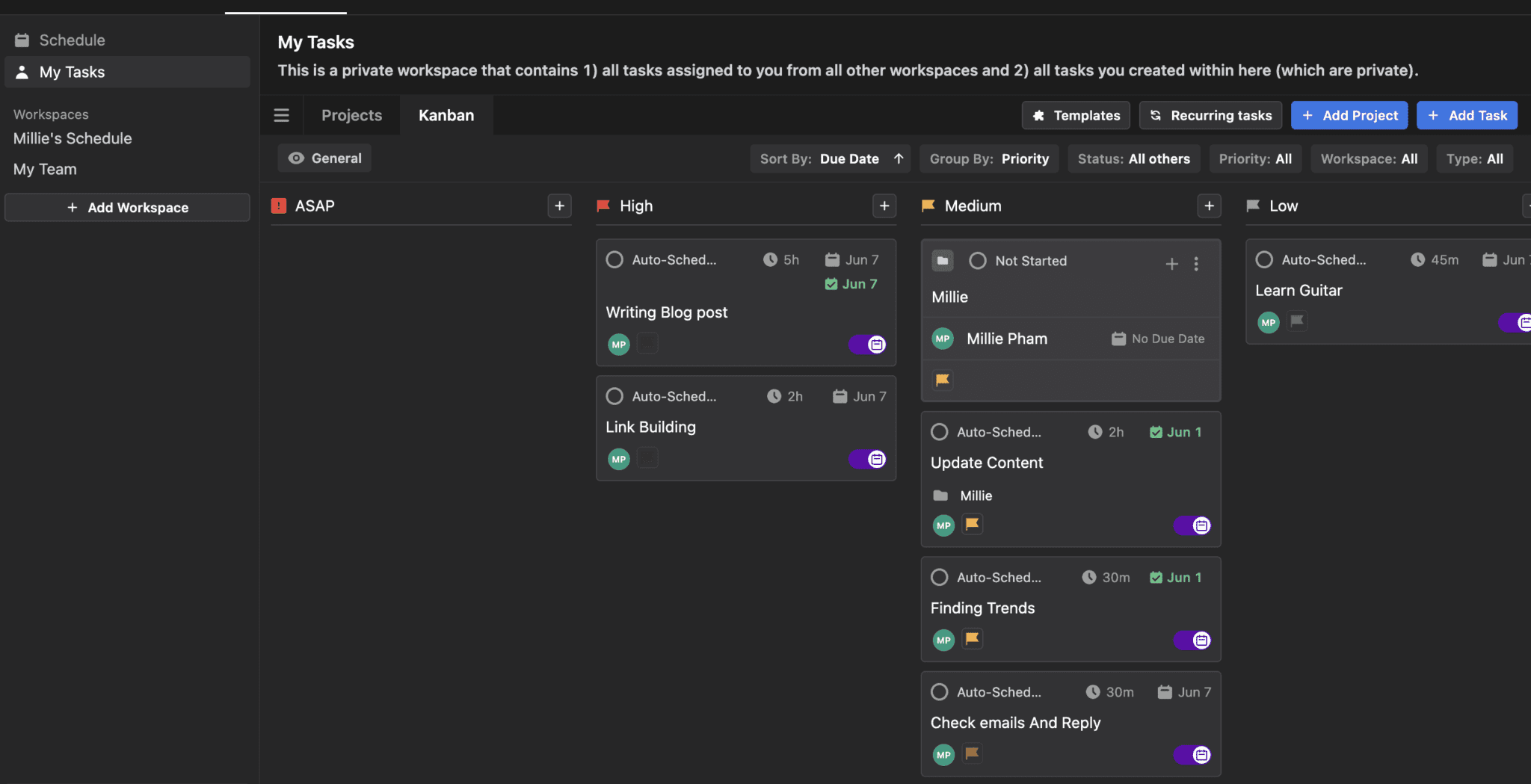The width and height of the screenshot is (1531, 784).
Task: Click the red flag icon beside High column header
Action: point(603,206)
